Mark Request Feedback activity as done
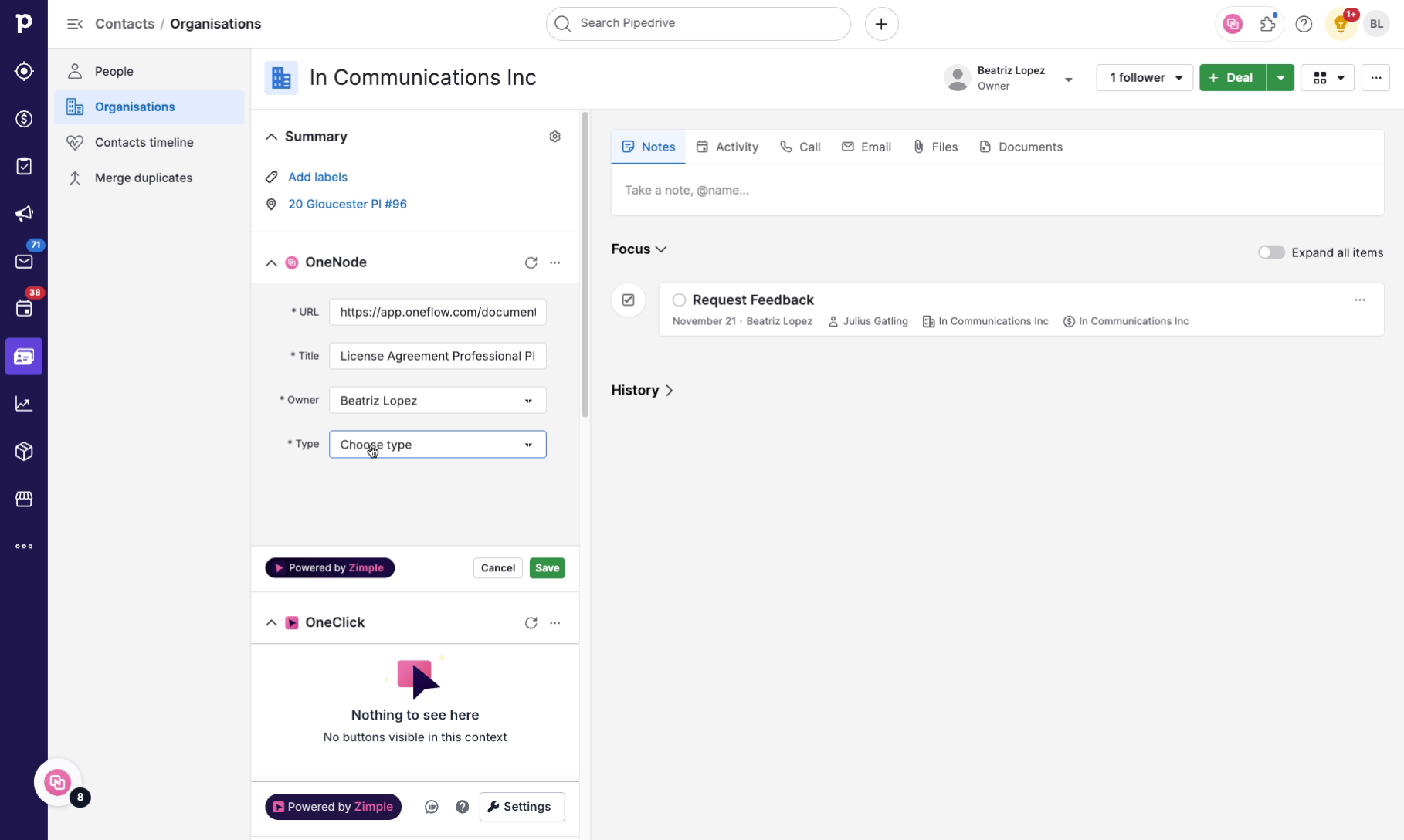Image resolution: width=1404 pixels, height=840 pixels. pyautogui.click(x=679, y=300)
